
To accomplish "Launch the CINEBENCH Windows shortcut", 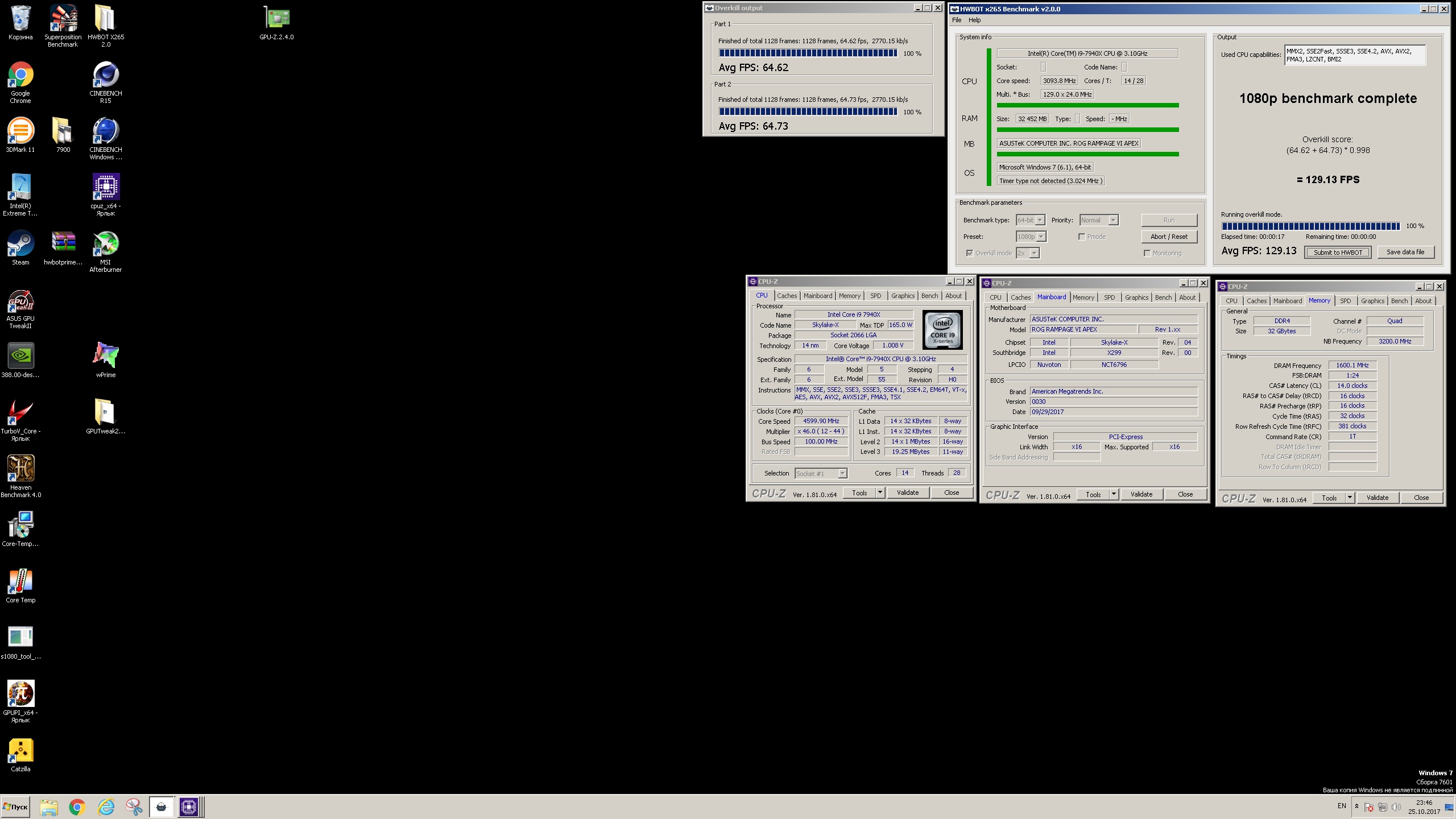I will pyautogui.click(x=106, y=138).
